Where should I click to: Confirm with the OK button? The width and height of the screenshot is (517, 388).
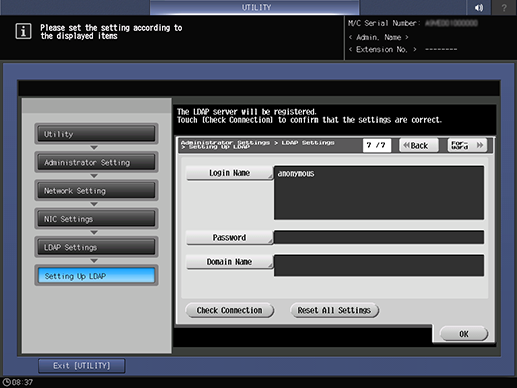point(464,334)
